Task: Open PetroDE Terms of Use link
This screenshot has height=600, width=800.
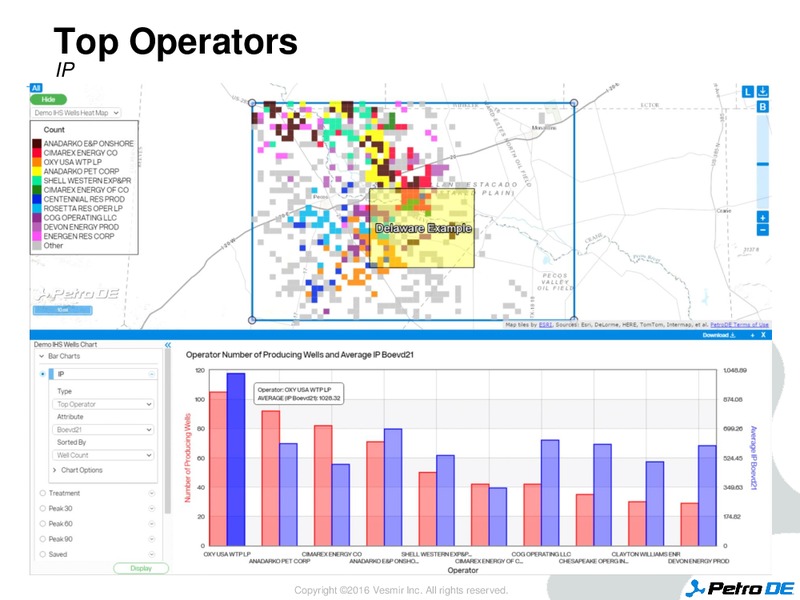Action: pyautogui.click(x=739, y=324)
